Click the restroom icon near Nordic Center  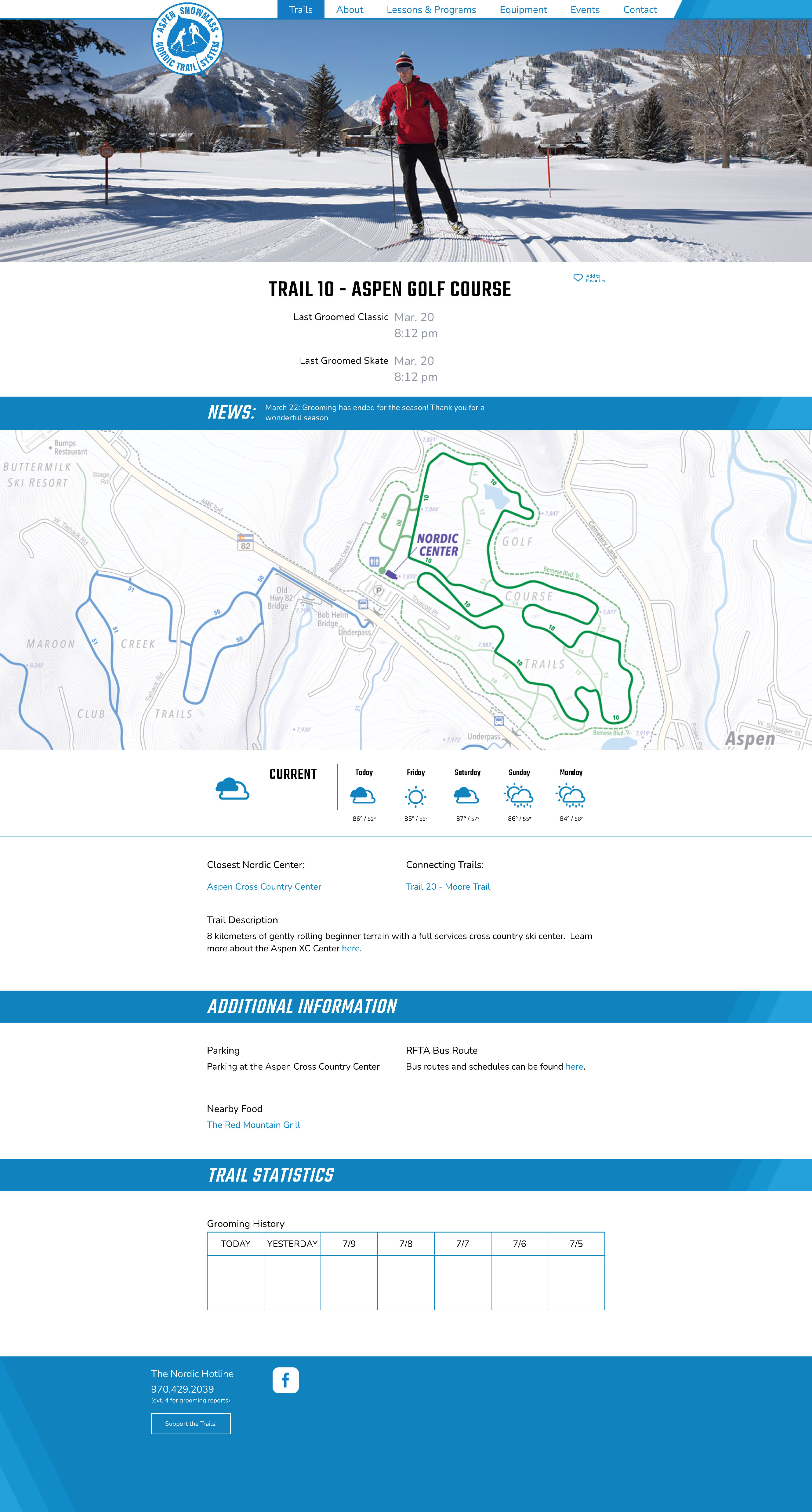pyautogui.click(x=375, y=562)
